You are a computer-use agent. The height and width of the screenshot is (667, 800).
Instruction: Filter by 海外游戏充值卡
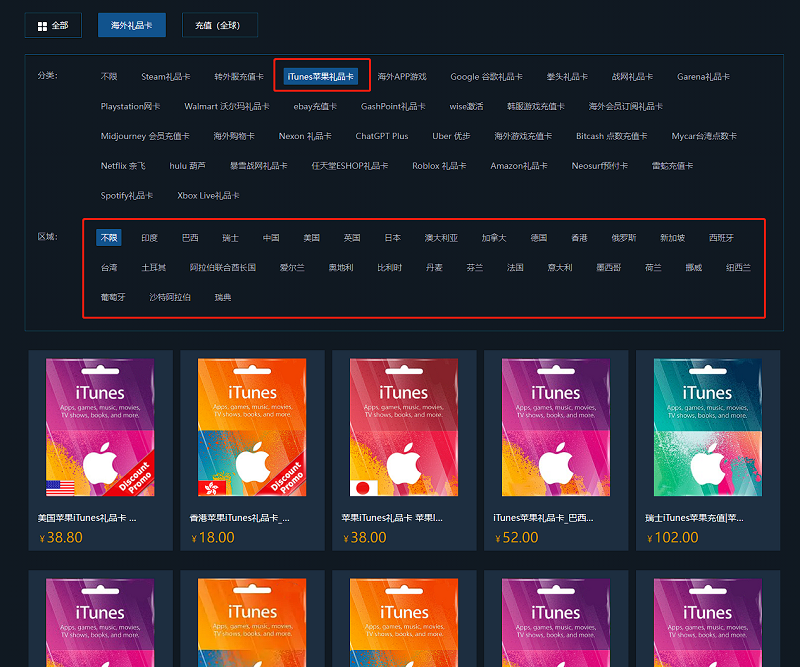click(x=523, y=136)
